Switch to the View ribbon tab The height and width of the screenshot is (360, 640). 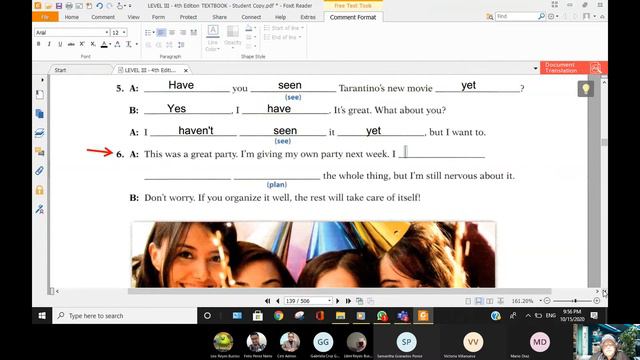pyautogui.click(x=133, y=17)
